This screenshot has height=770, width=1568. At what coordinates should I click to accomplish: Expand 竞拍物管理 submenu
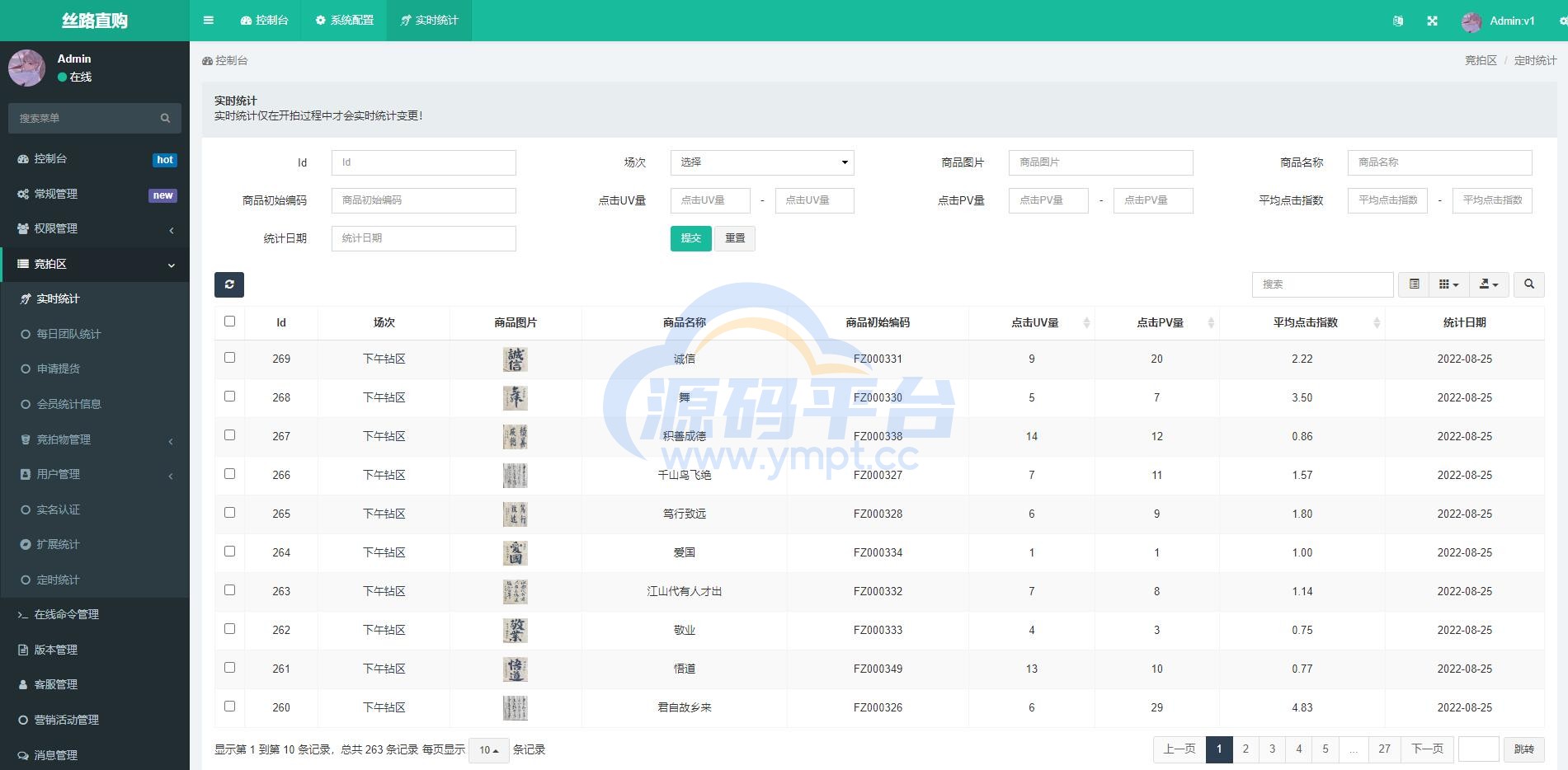coord(95,439)
